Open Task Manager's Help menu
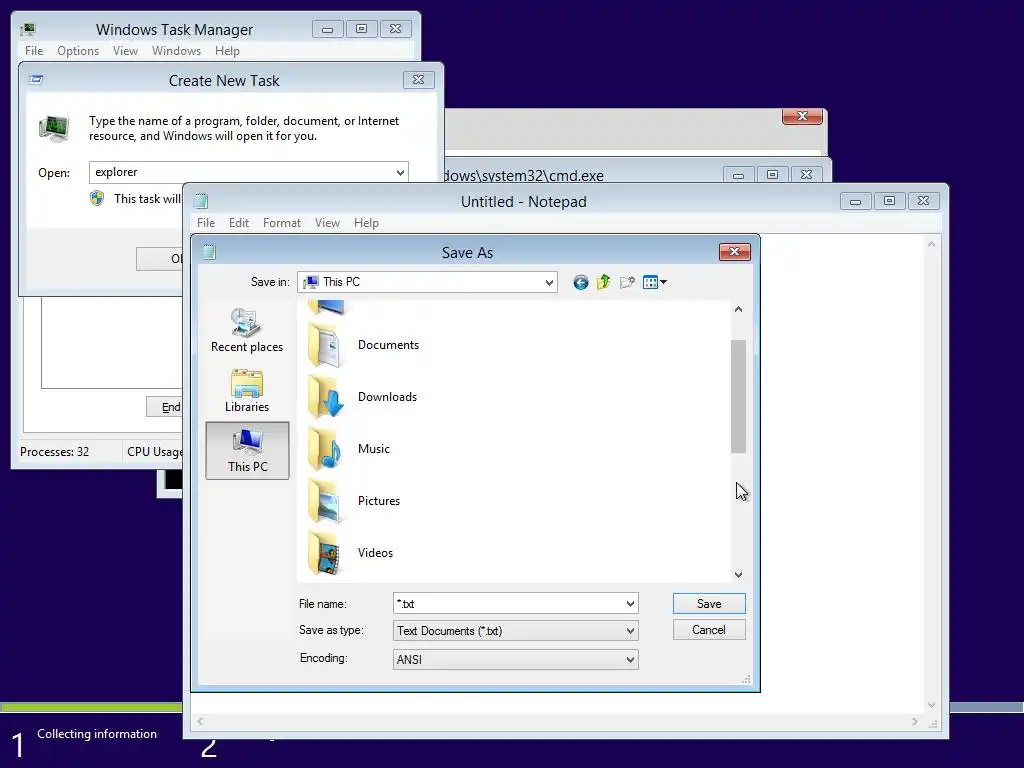This screenshot has width=1024, height=768. pyautogui.click(x=227, y=50)
